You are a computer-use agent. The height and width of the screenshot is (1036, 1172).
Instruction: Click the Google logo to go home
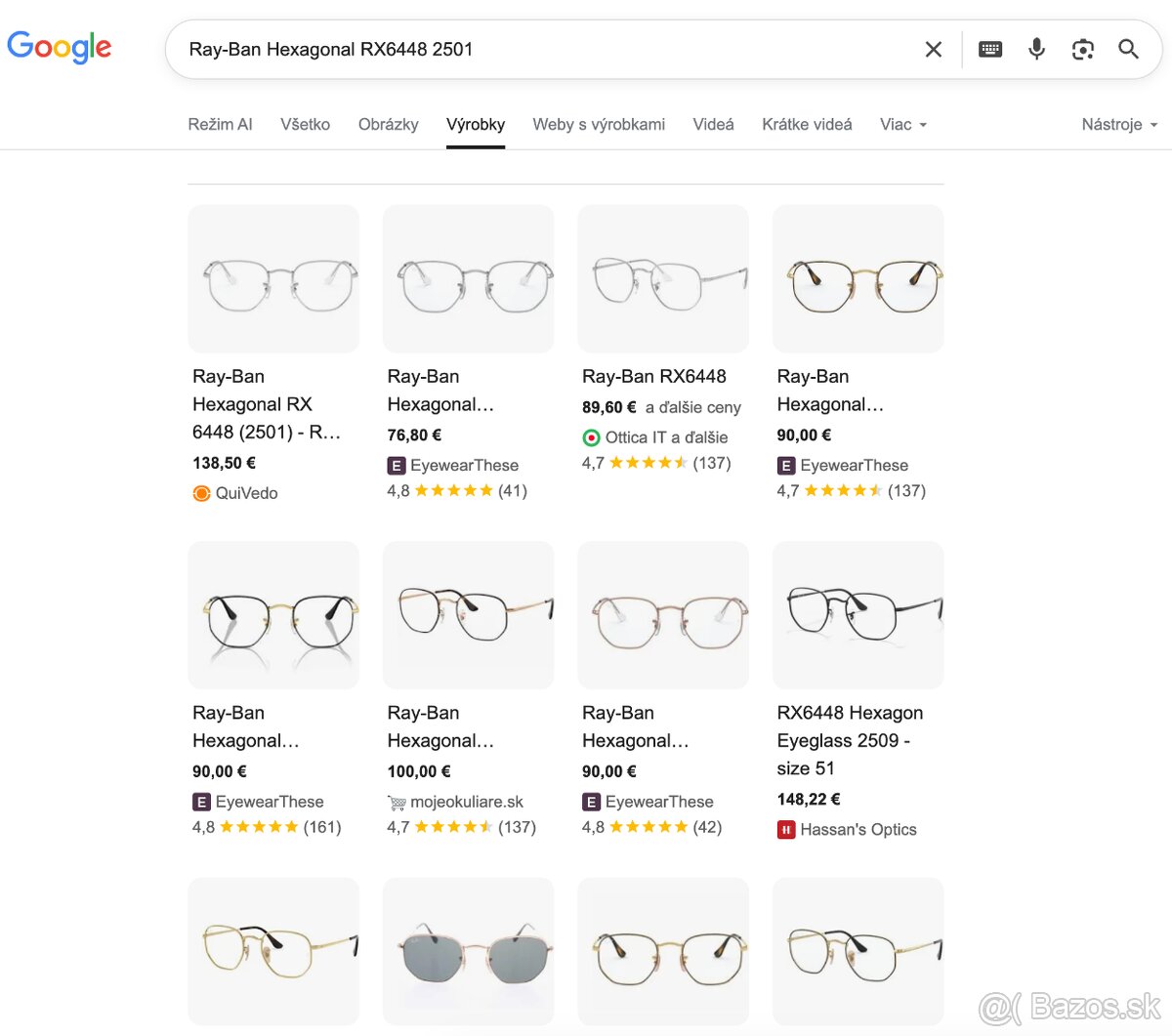[x=59, y=47]
